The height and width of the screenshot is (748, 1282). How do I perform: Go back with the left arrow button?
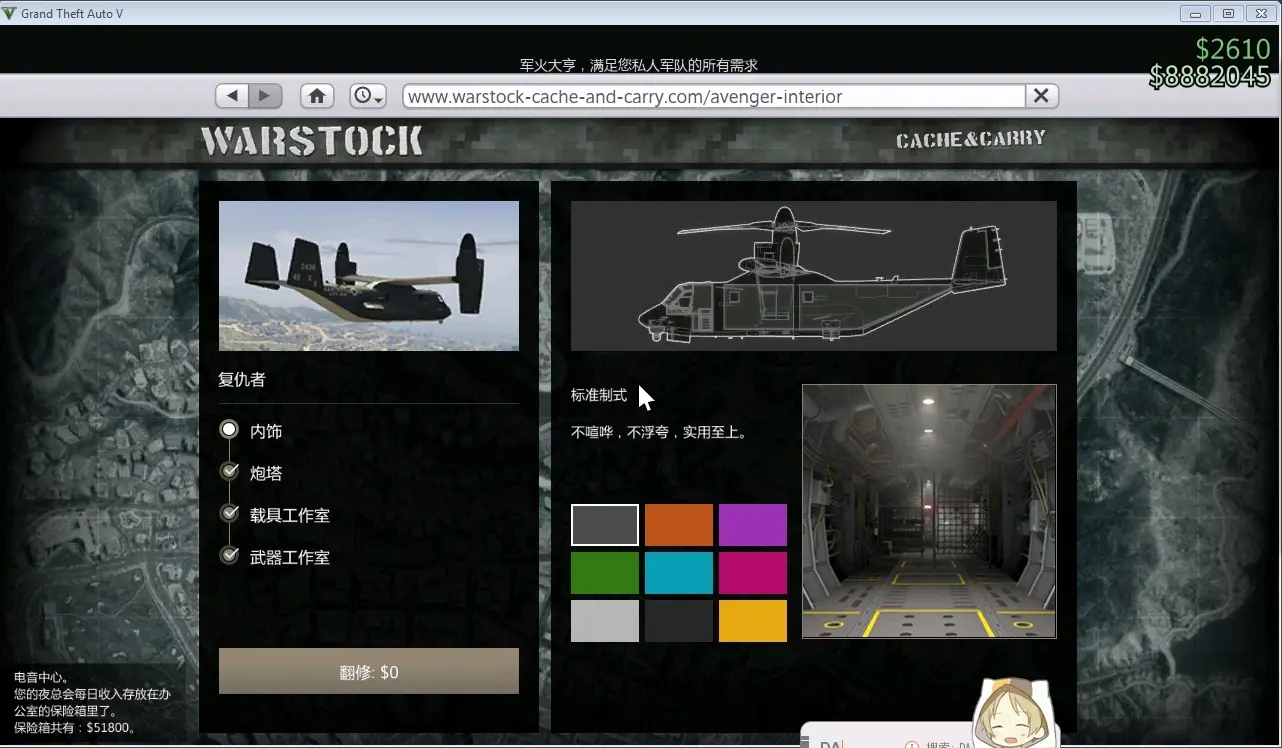[x=232, y=96]
